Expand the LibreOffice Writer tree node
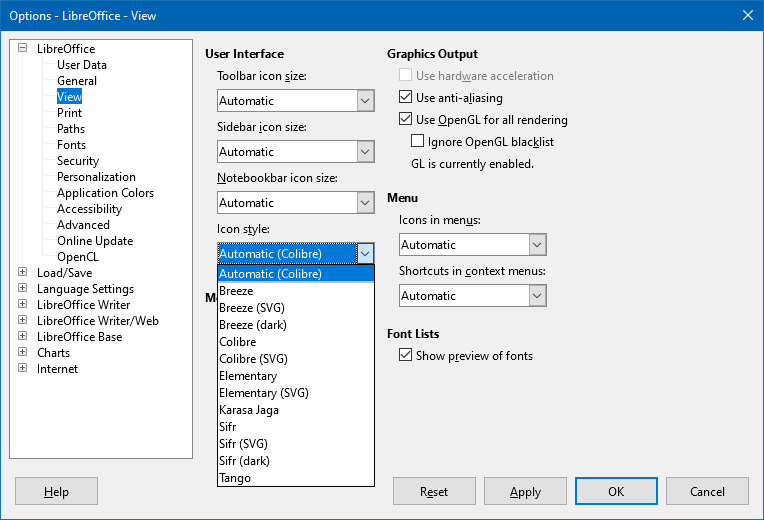 coord(23,304)
